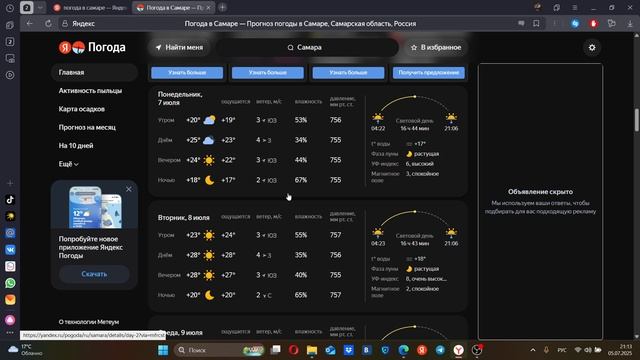Close the active Погода в Самаре tab
This screenshot has width=640, height=360.
click(x=209, y=8)
